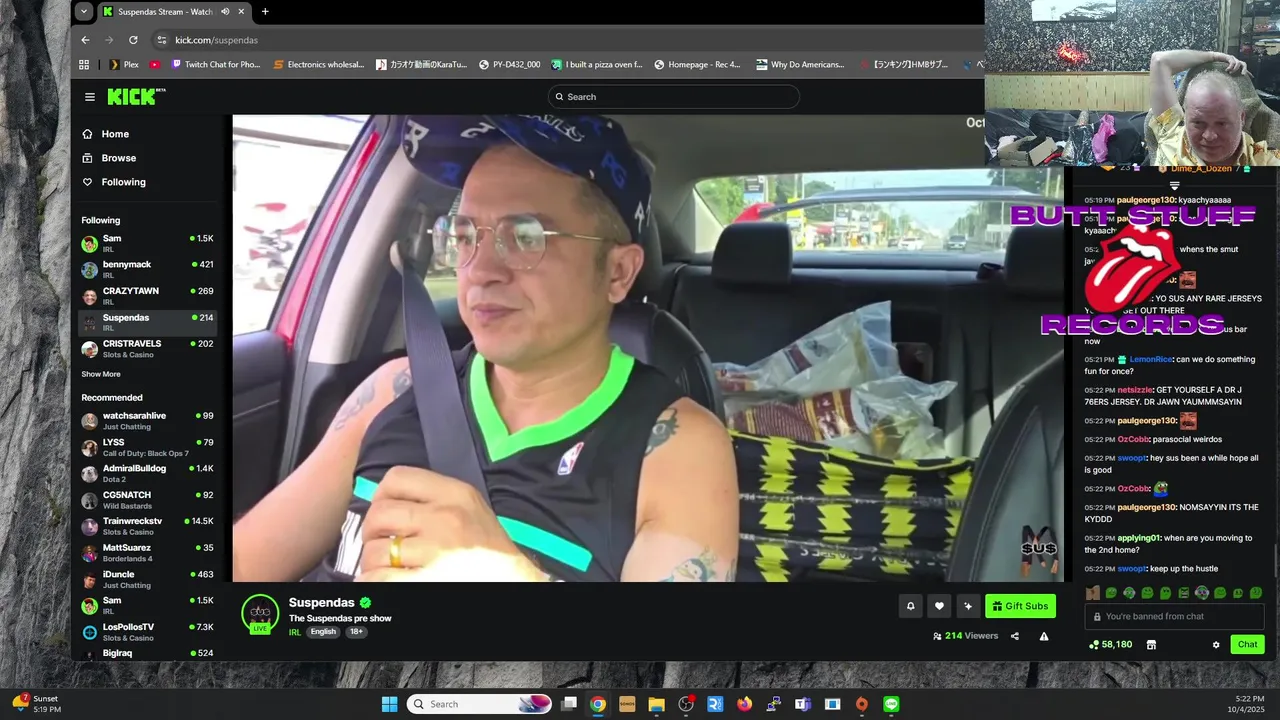Image resolution: width=1280 pixels, height=720 pixels.
Task: Click LemonRice username in chat
Action: tap(1151, 359)
